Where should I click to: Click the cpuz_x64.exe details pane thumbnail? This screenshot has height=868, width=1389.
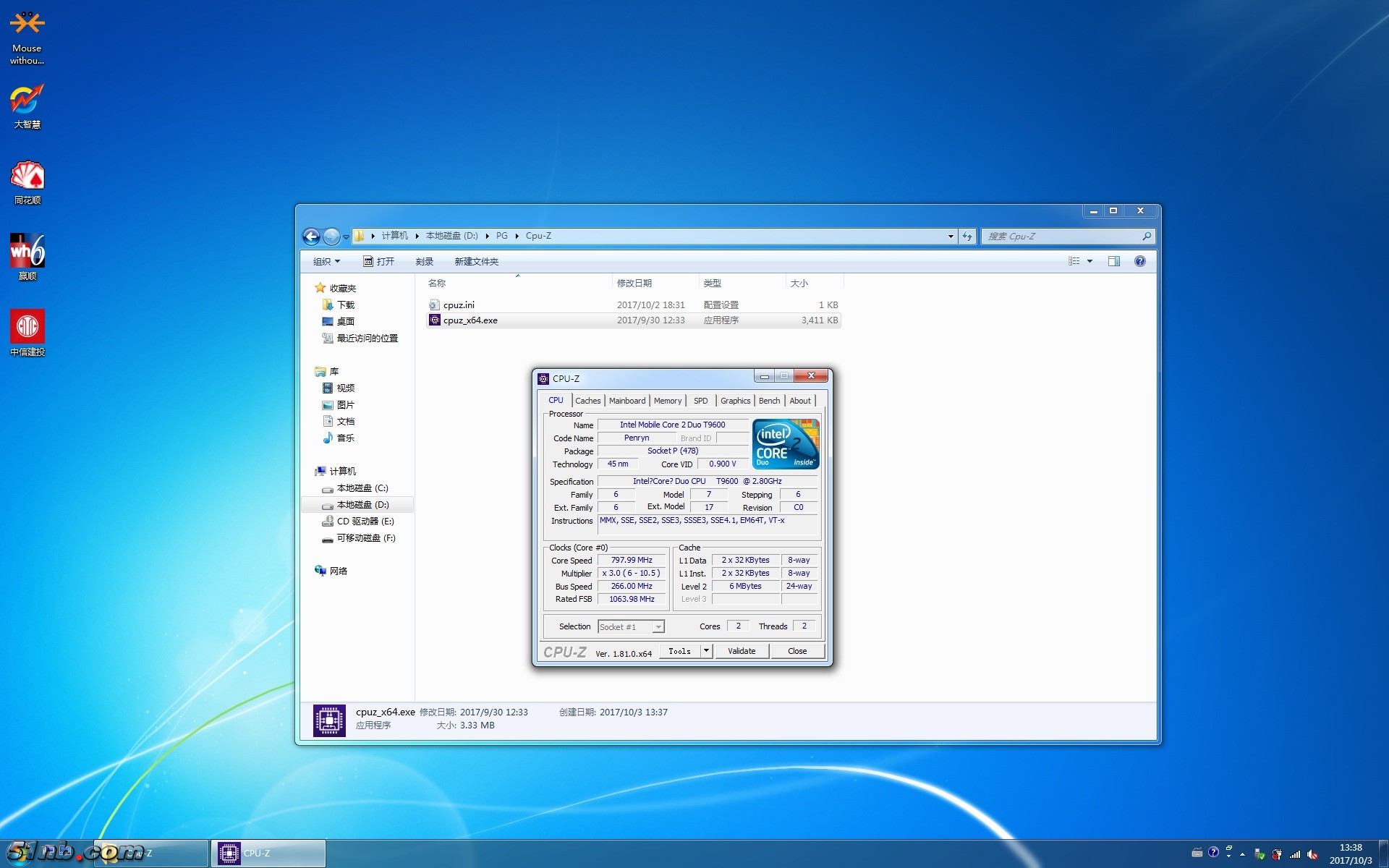pyautogui.click(x=329, y=720)
